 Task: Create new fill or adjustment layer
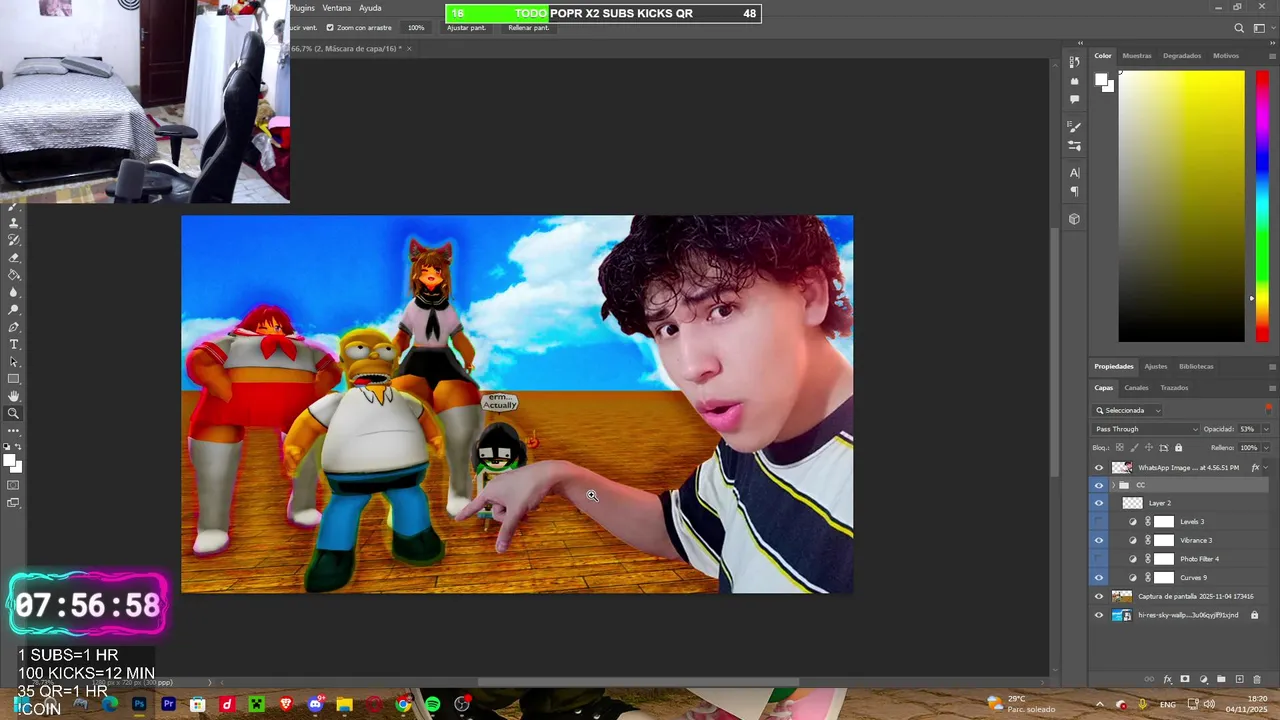click(x=1204, y=679)
